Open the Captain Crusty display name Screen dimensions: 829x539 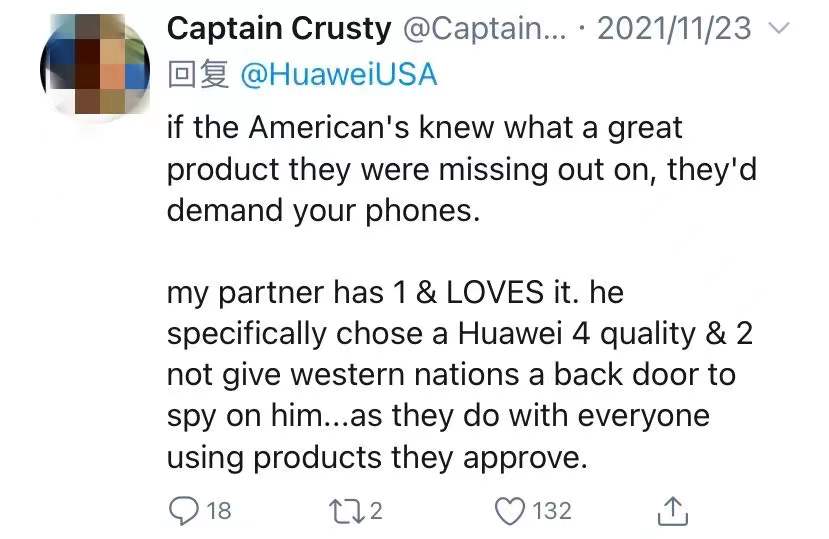coord(279,28)
